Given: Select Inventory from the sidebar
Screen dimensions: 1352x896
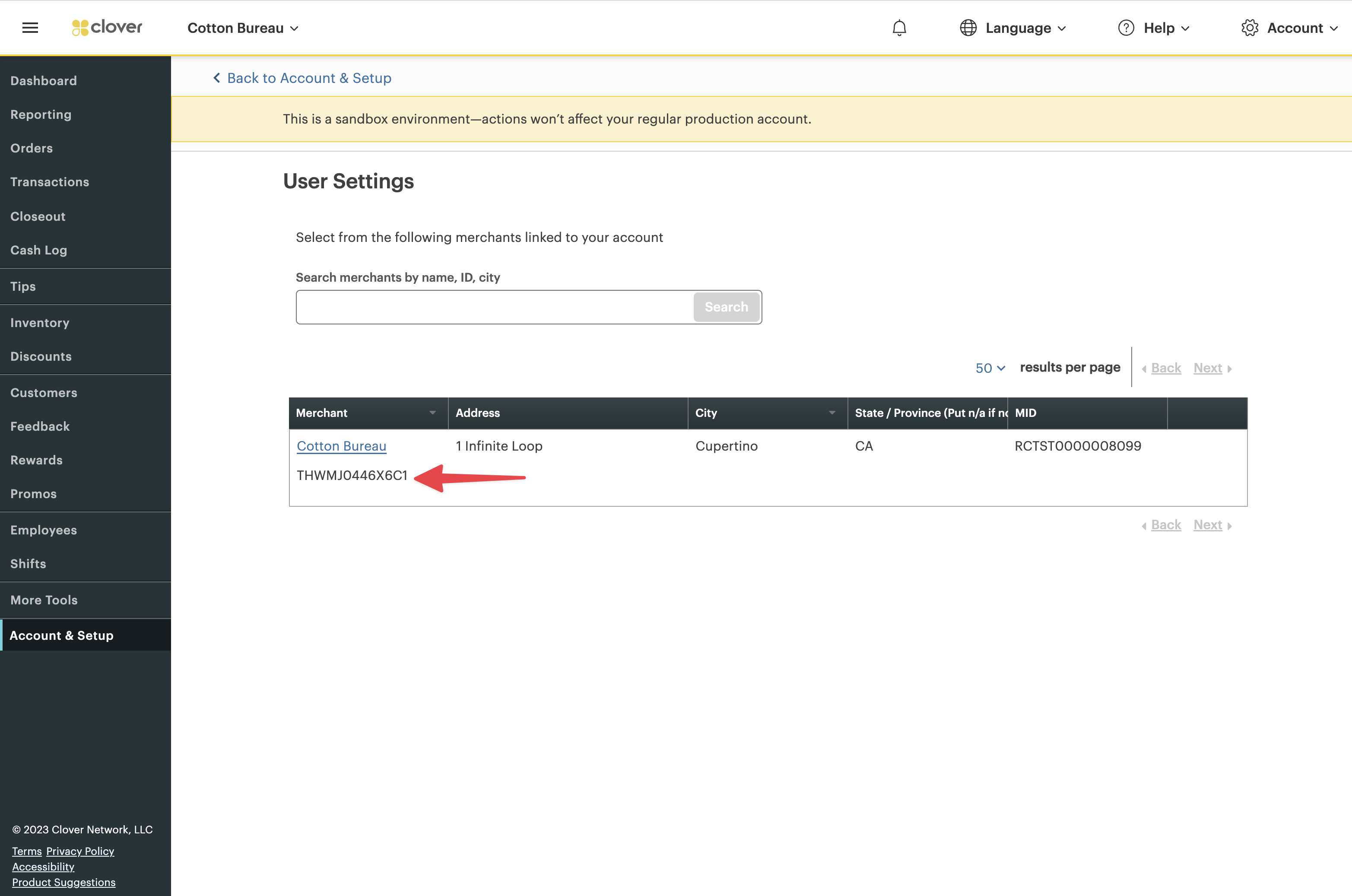Looking at the screenshot, I should tap(39, 322).
